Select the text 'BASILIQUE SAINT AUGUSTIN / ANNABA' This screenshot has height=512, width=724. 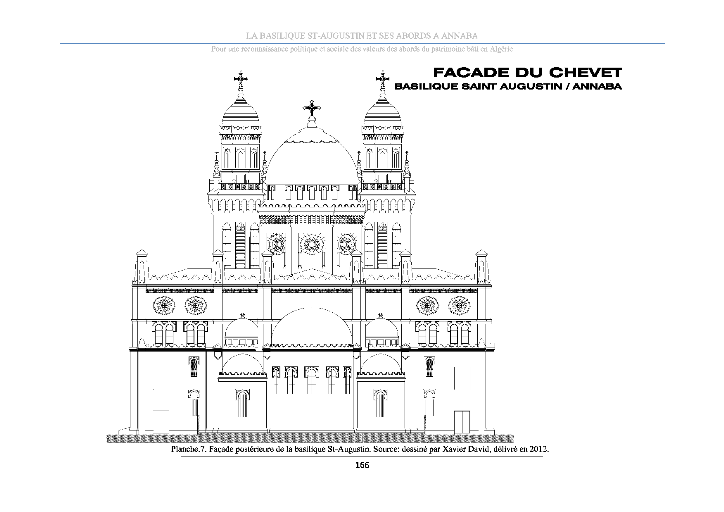click(508, 86)
